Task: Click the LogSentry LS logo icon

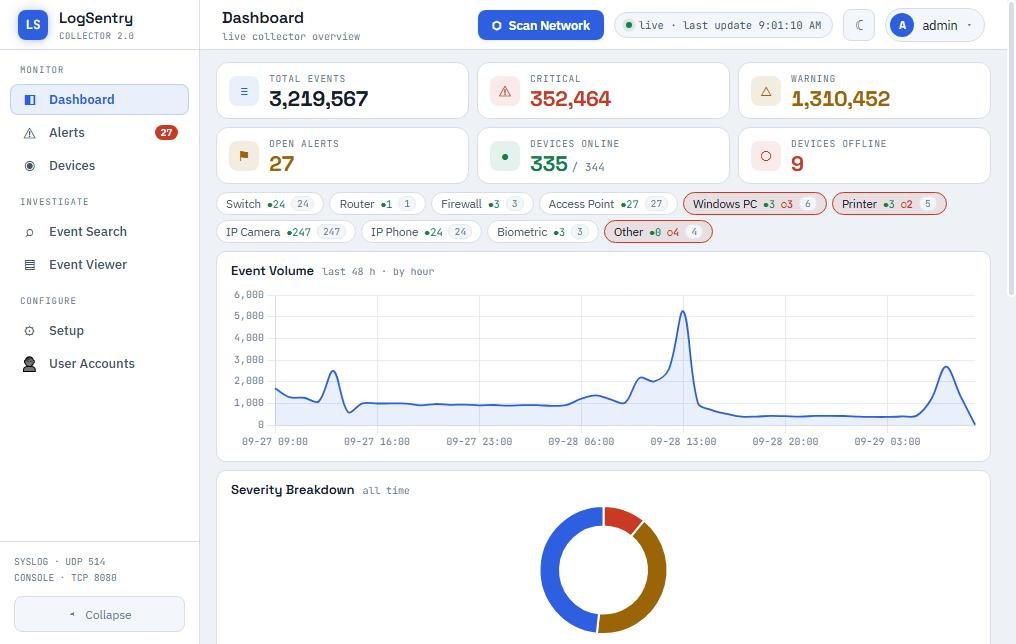Action: tap(33, 25)
